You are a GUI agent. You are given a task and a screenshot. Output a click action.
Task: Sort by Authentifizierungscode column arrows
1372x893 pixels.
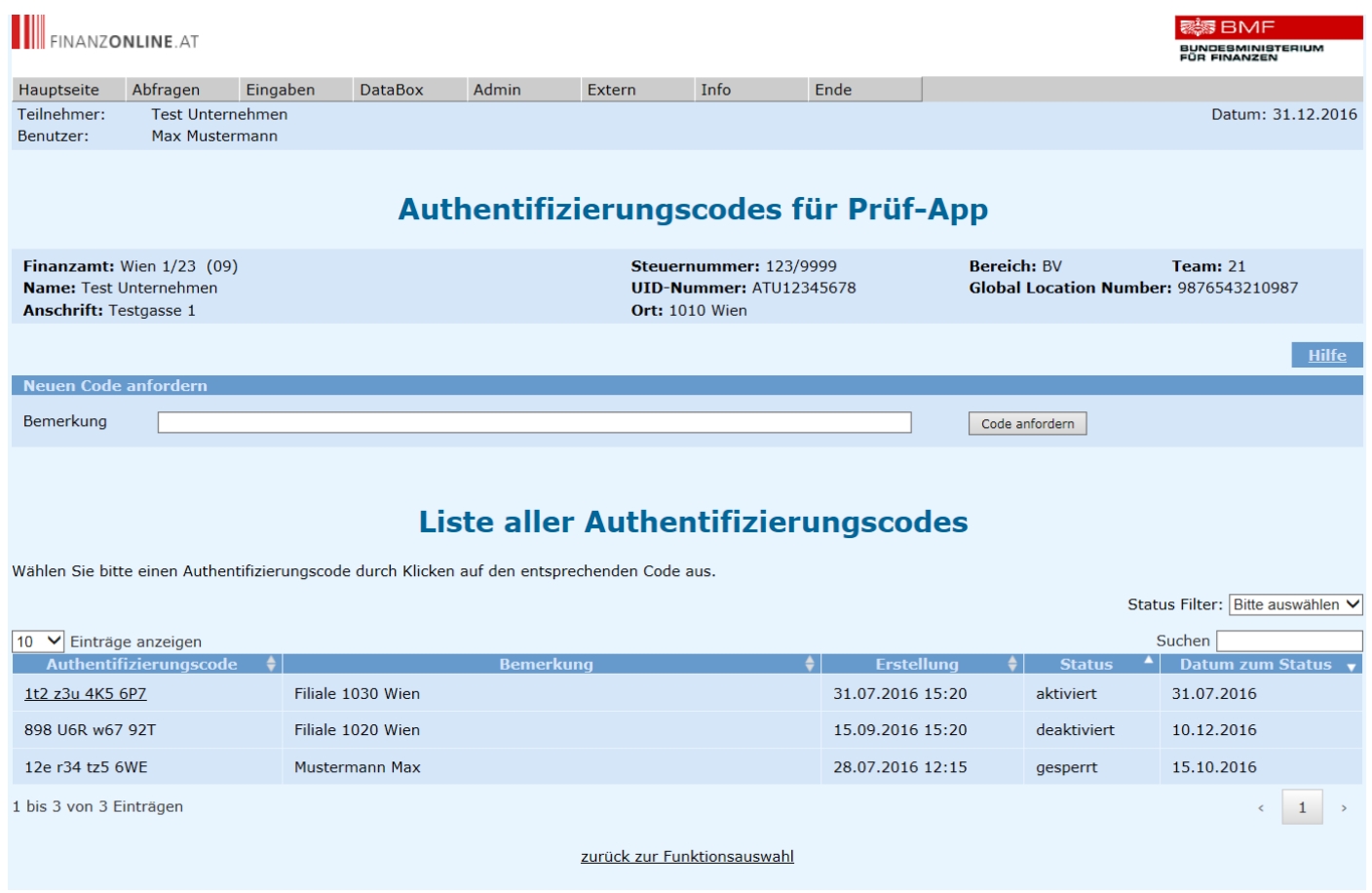271,664
